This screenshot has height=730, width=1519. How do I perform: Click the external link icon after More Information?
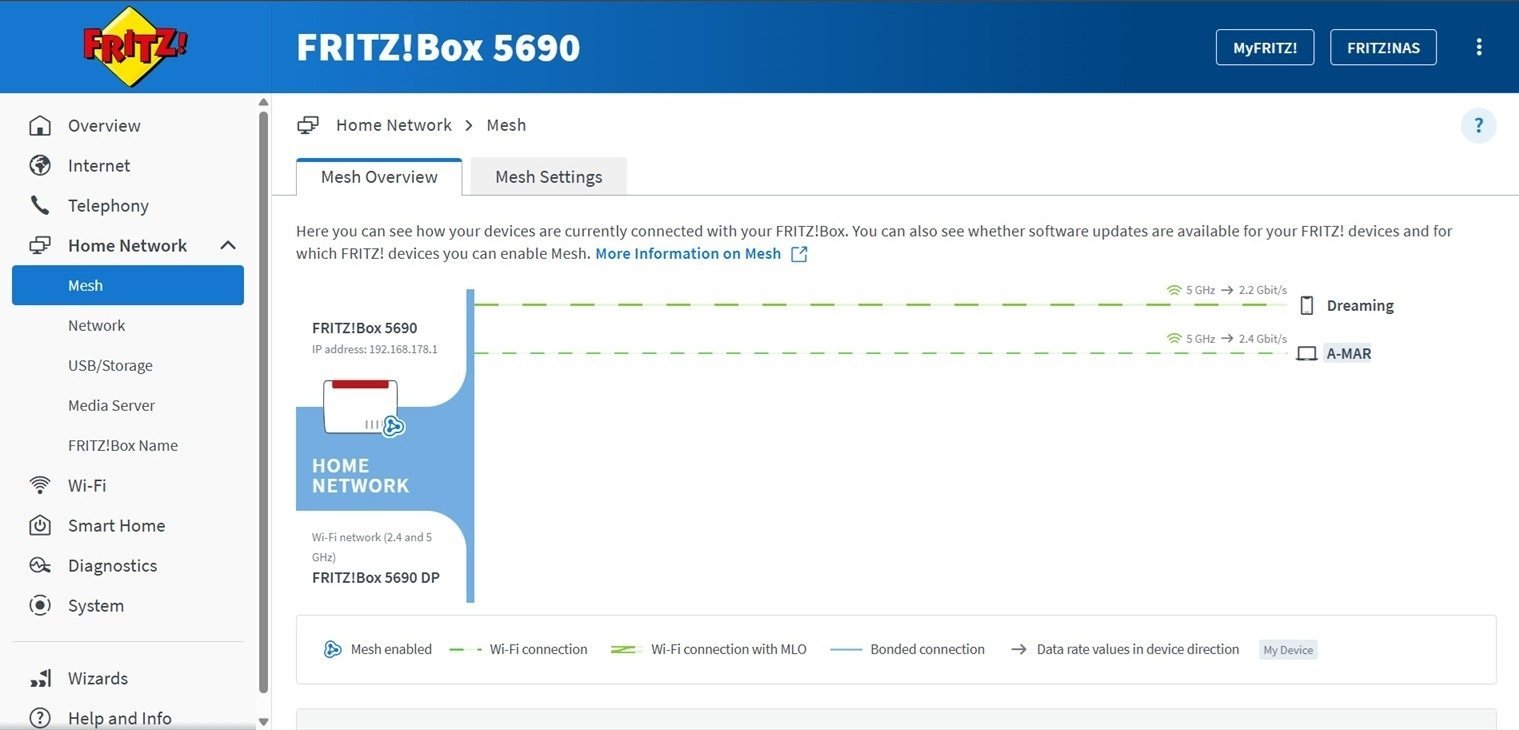tap(799, 254)
